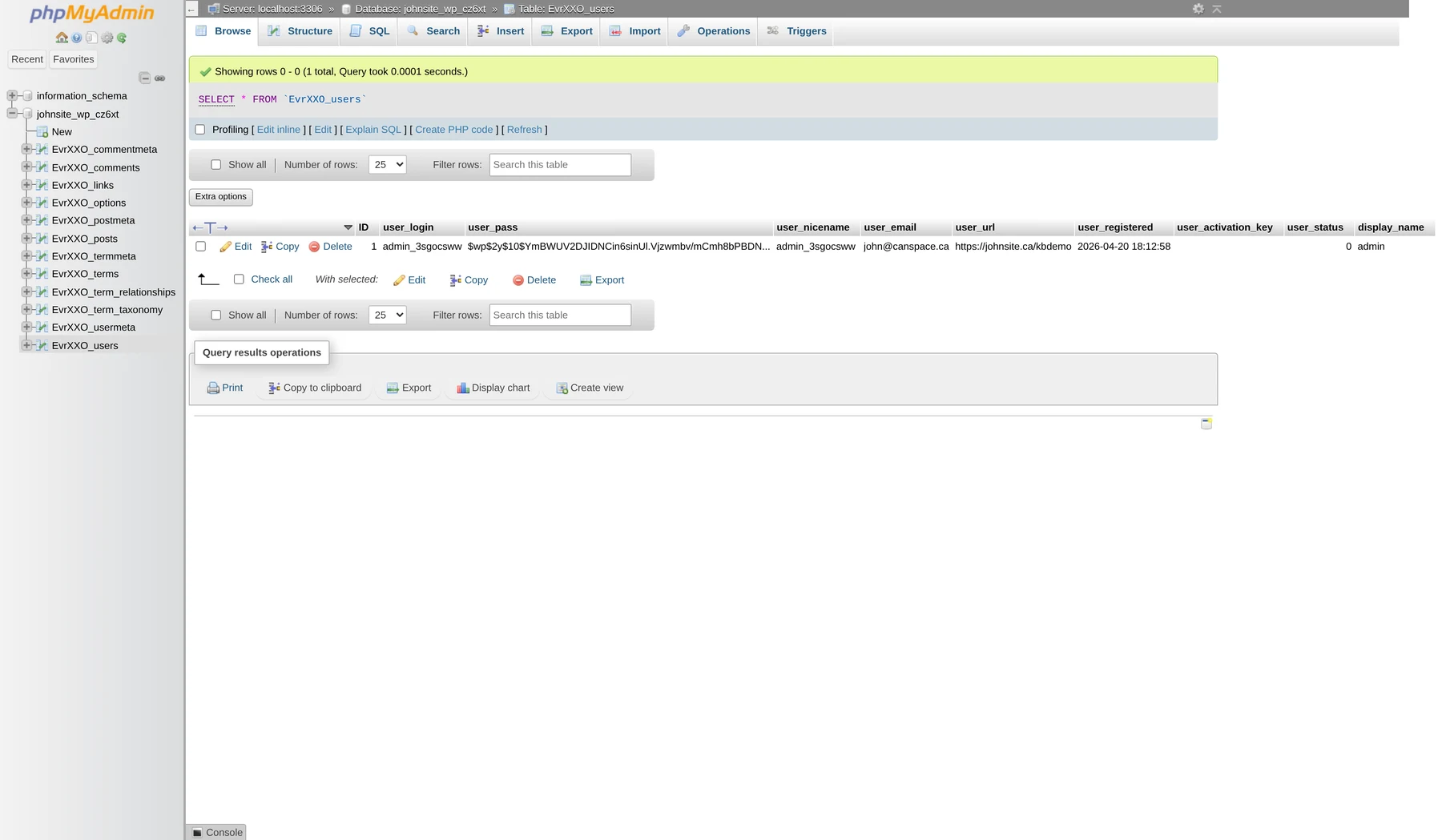This screenshot has height=840, width=1442.
Task: Click the Display chart bar icon
Action: pos(463,388)
